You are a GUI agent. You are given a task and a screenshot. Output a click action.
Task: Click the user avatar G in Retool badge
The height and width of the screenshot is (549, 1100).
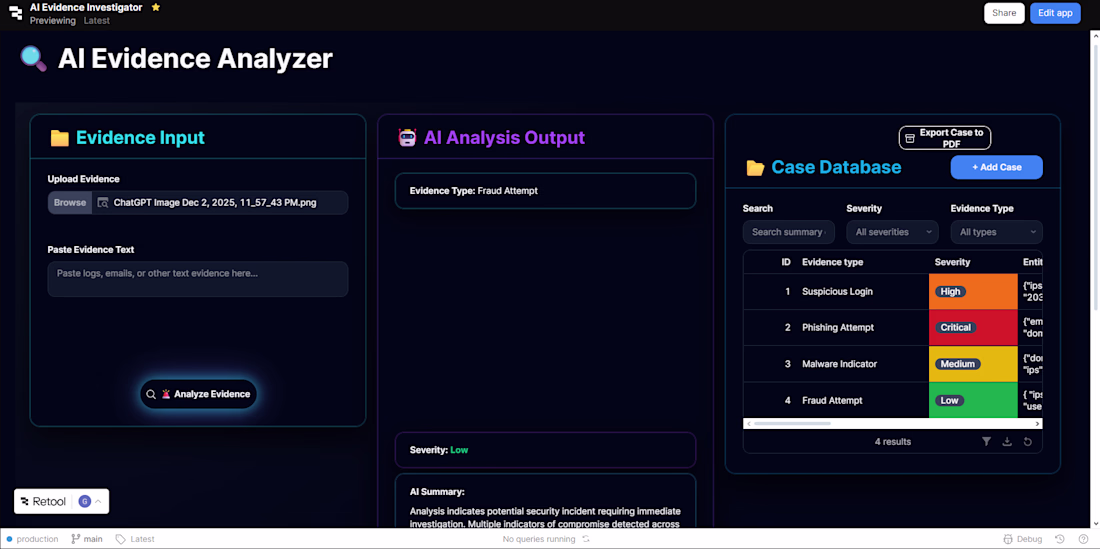85,501
